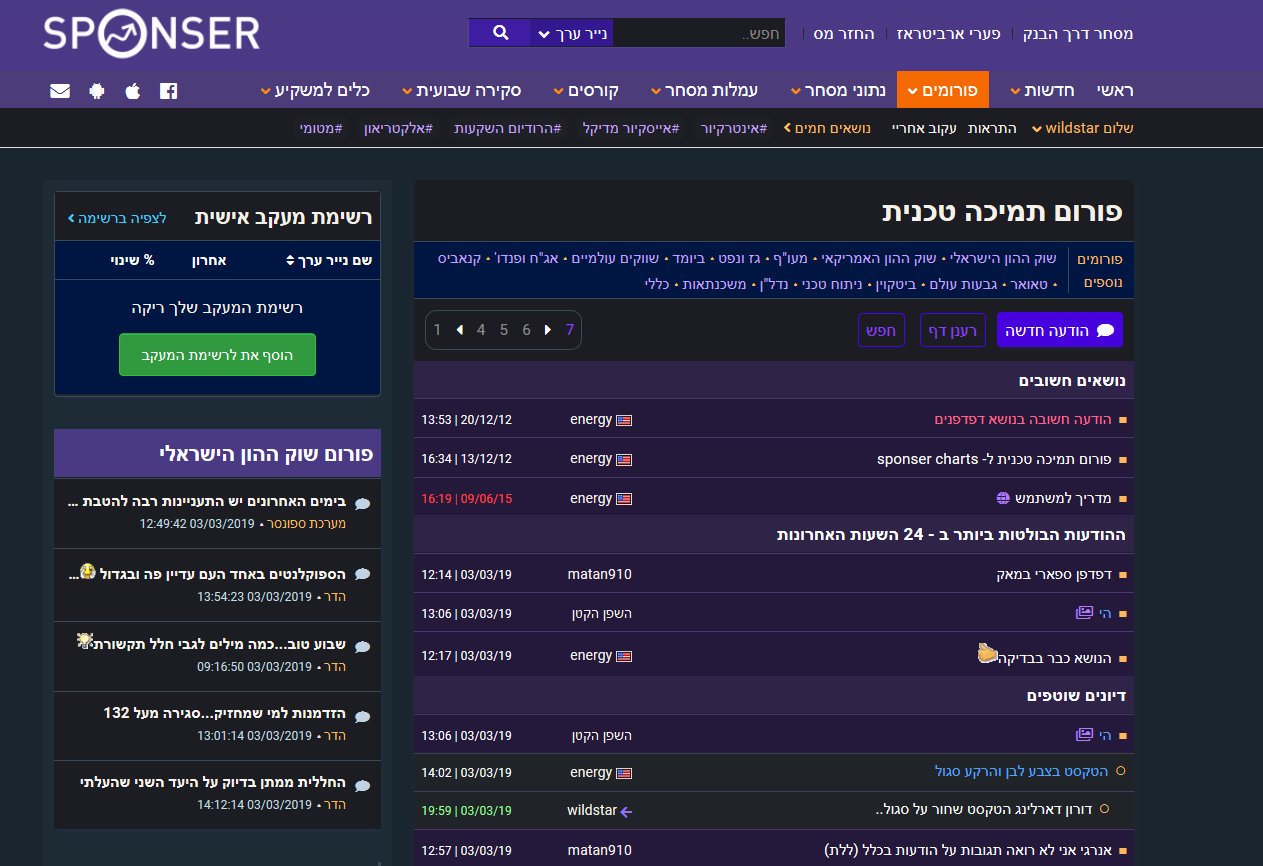Open post החללית ממתן בדיוק על היעד

(213, 783)
